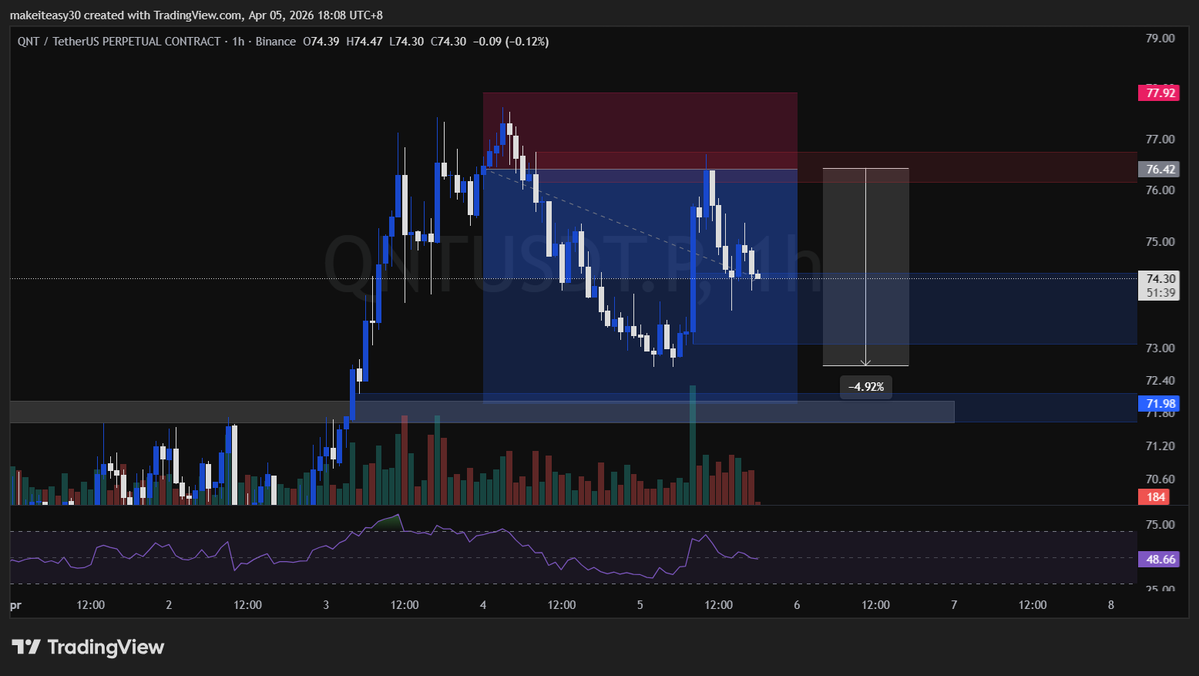Click day 5 on the time axis

click(x=640, y=605)
